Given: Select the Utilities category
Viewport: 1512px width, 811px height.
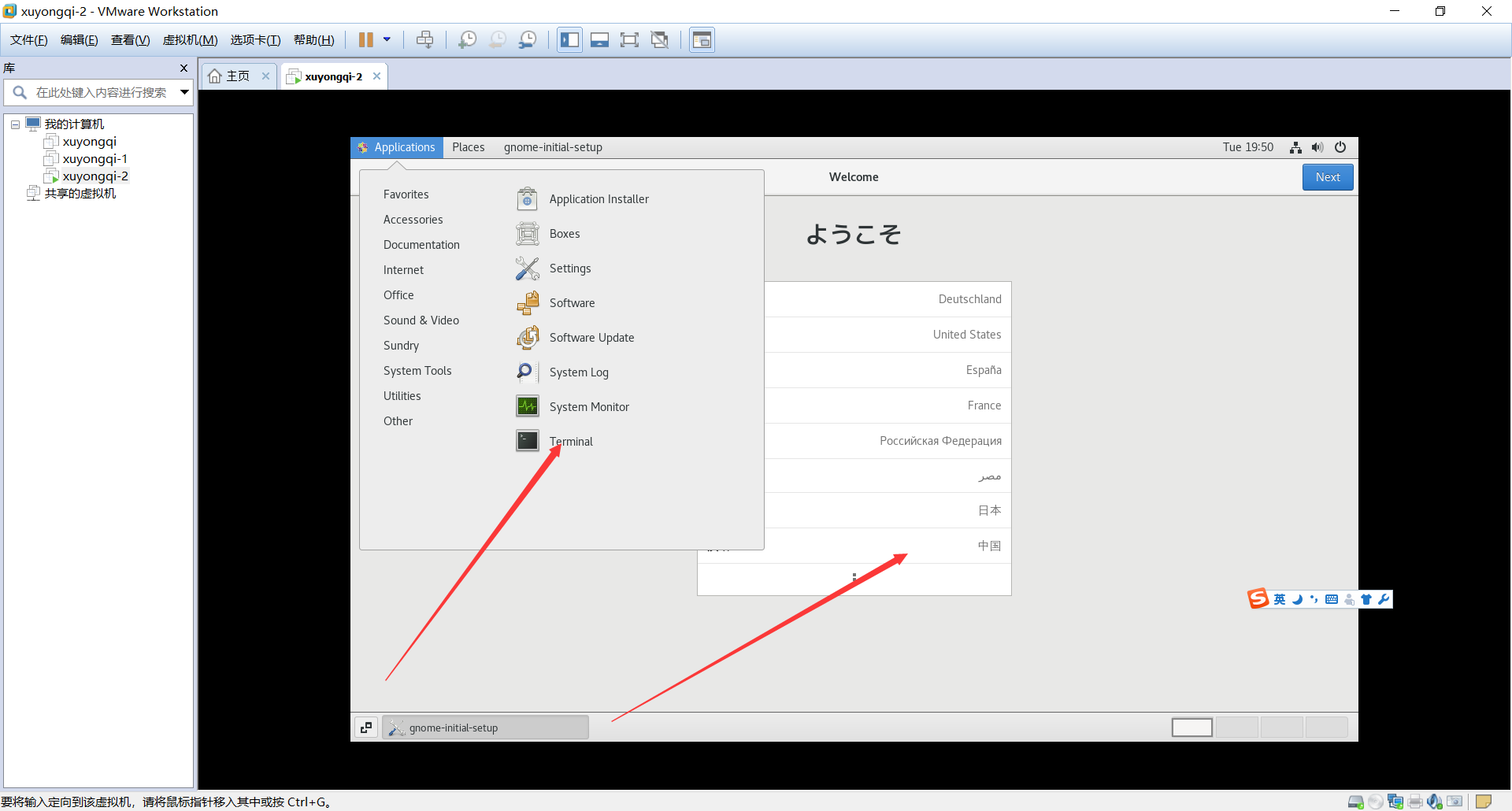Looking at the screenshot, I should (402, 396).
